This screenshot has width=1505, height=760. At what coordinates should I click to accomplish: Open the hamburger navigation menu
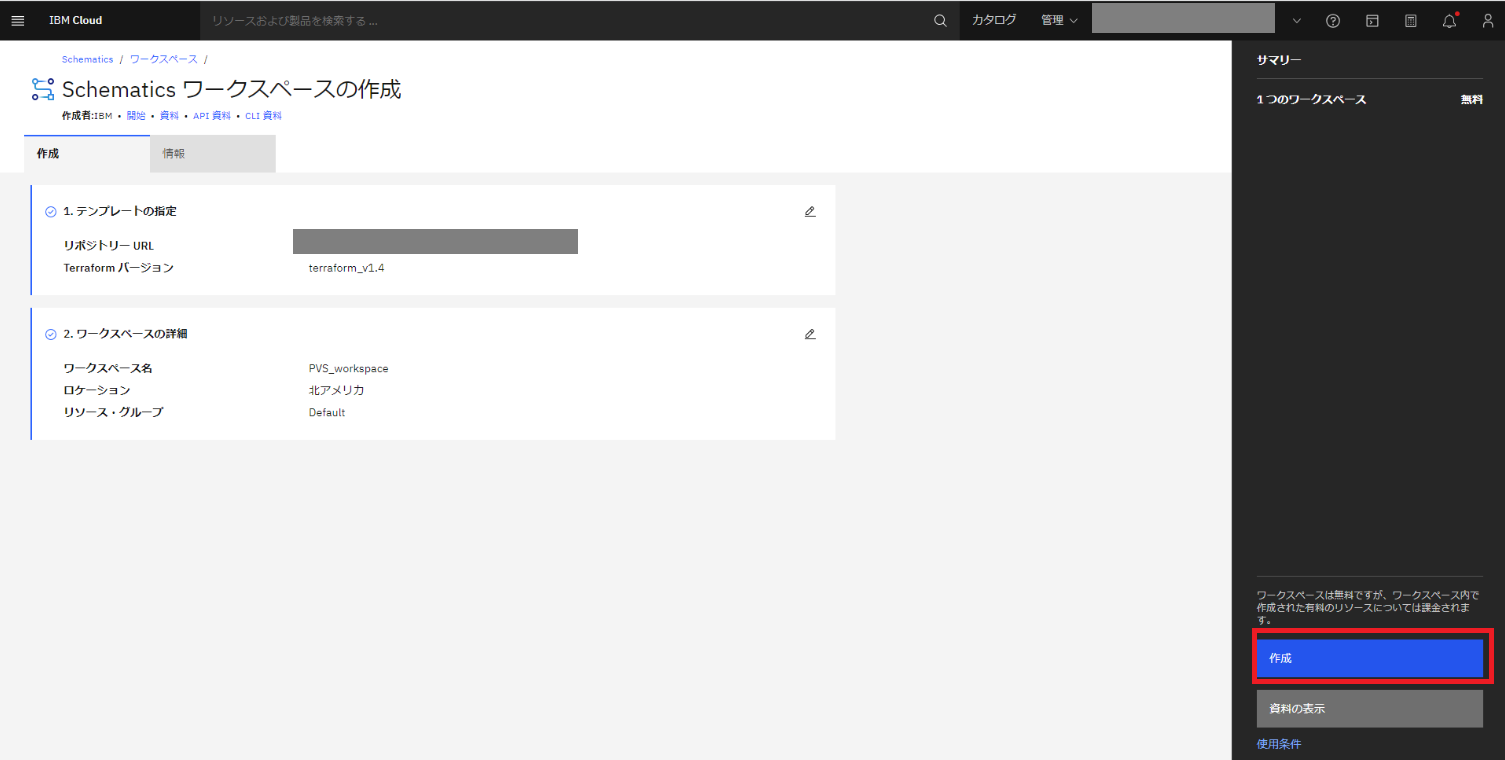17,20
